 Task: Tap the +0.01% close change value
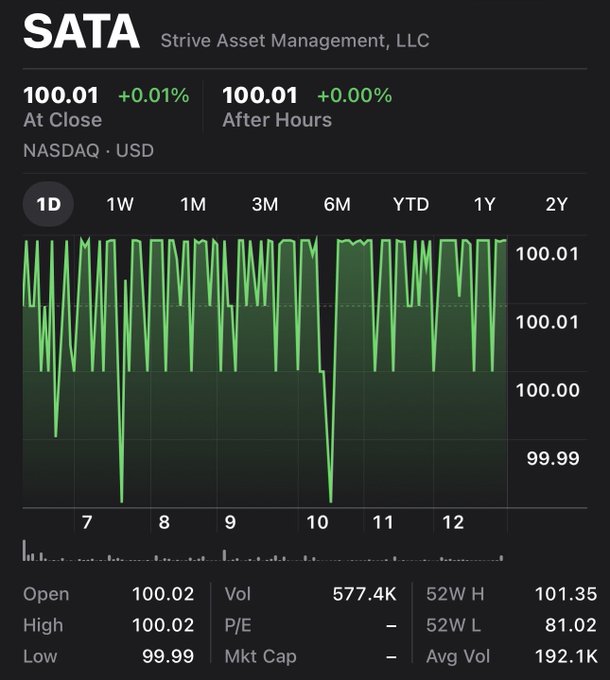point(154,95)
